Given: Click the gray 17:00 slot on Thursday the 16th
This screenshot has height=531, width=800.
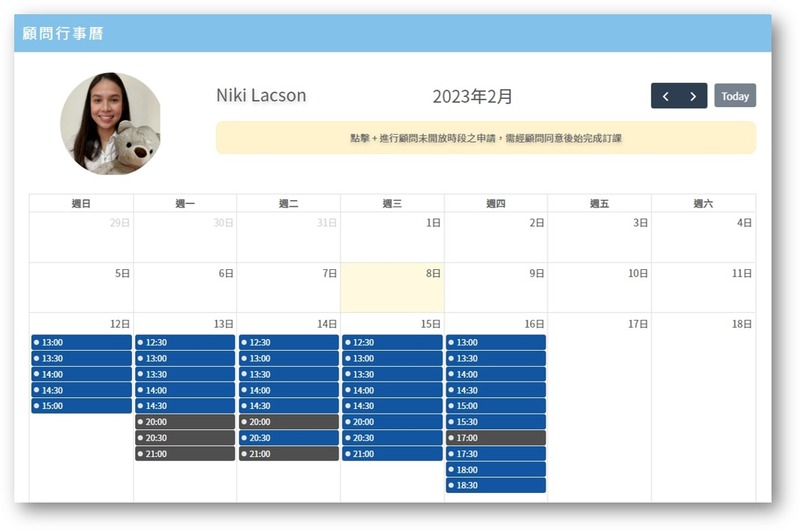Looking at the screenshot, I should 496,438.
